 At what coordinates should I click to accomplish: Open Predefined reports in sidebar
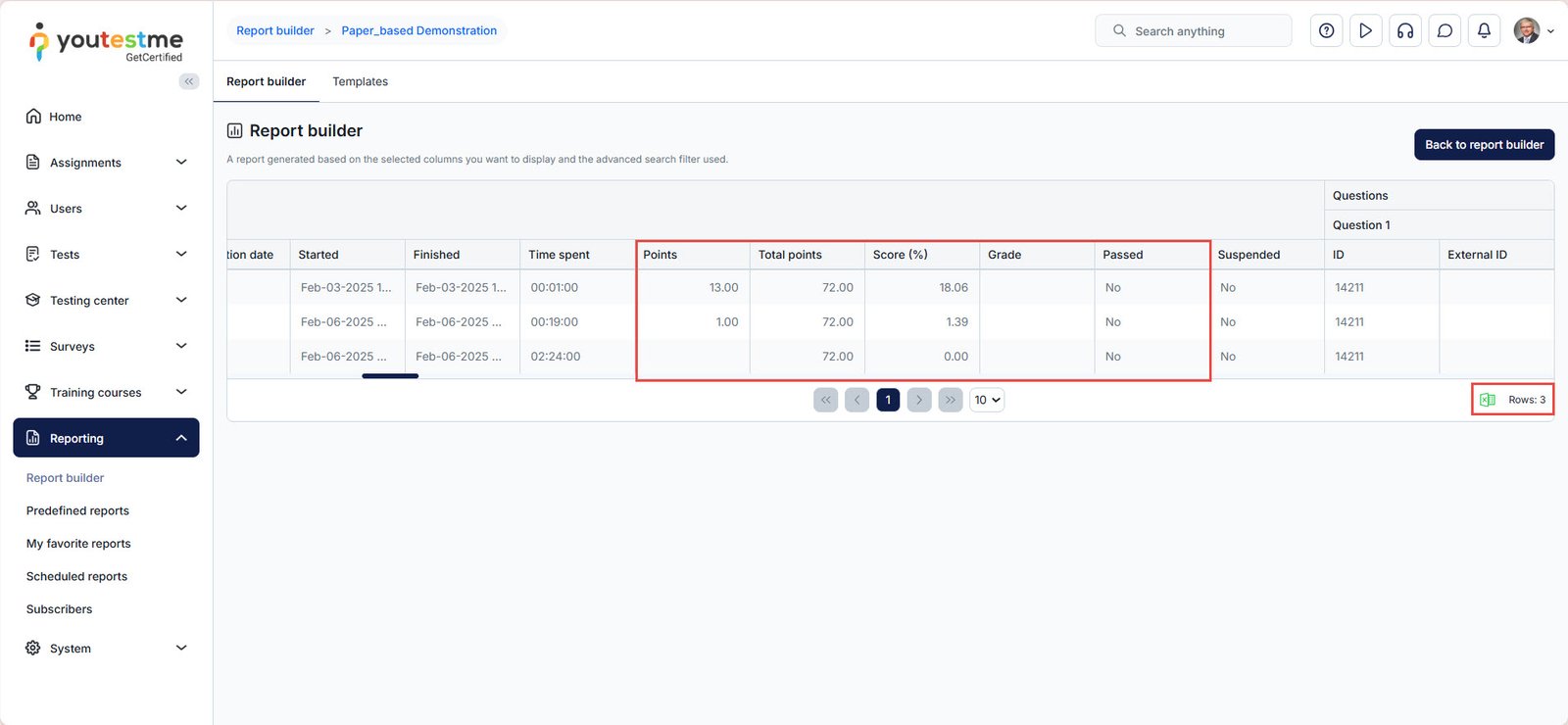77,510
